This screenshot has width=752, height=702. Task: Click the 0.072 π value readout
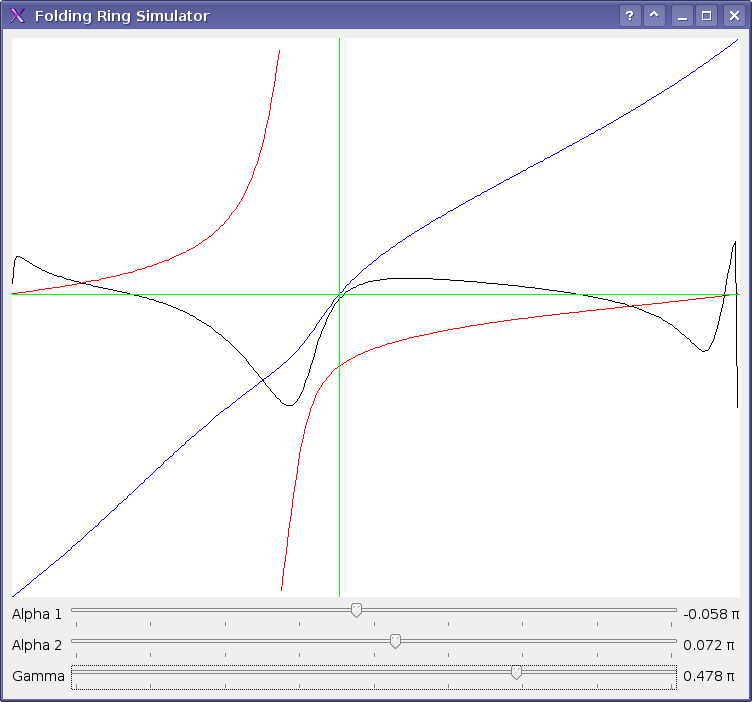pyautogui.click(x=710, y=645)
